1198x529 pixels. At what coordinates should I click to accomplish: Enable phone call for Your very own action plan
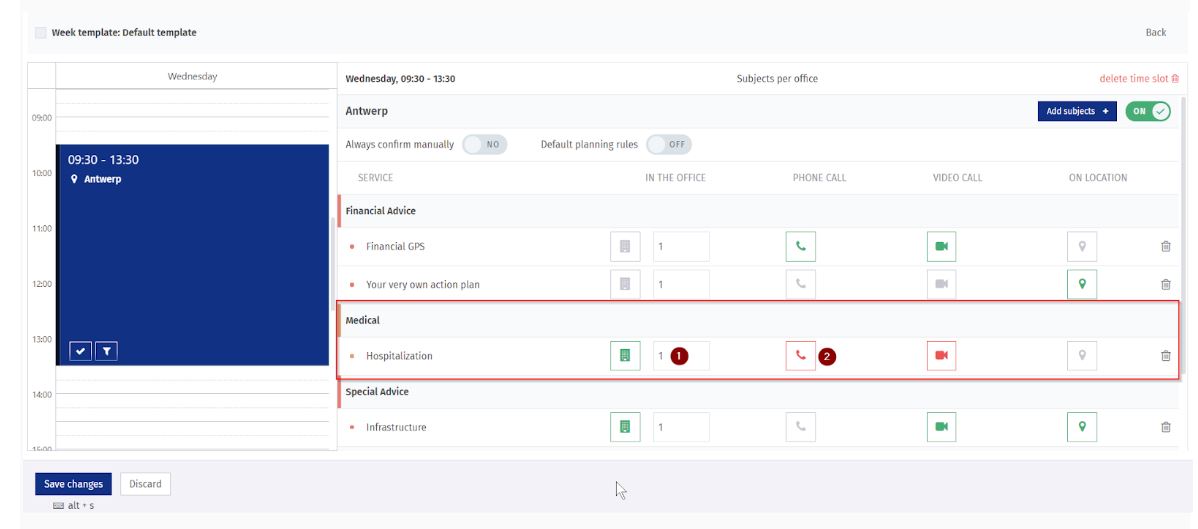pos(801,284)
